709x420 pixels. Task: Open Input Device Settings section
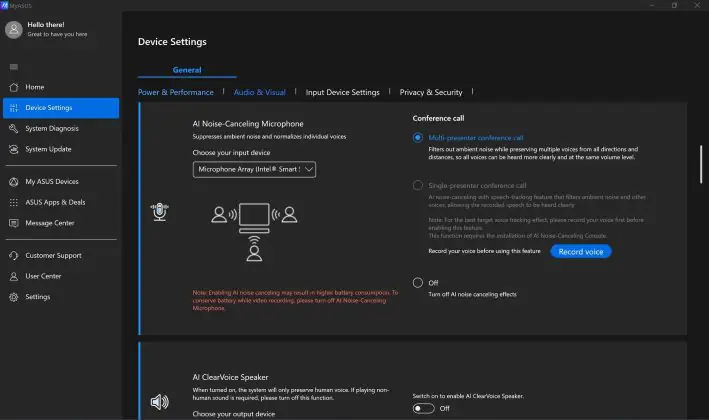(342, 92)
